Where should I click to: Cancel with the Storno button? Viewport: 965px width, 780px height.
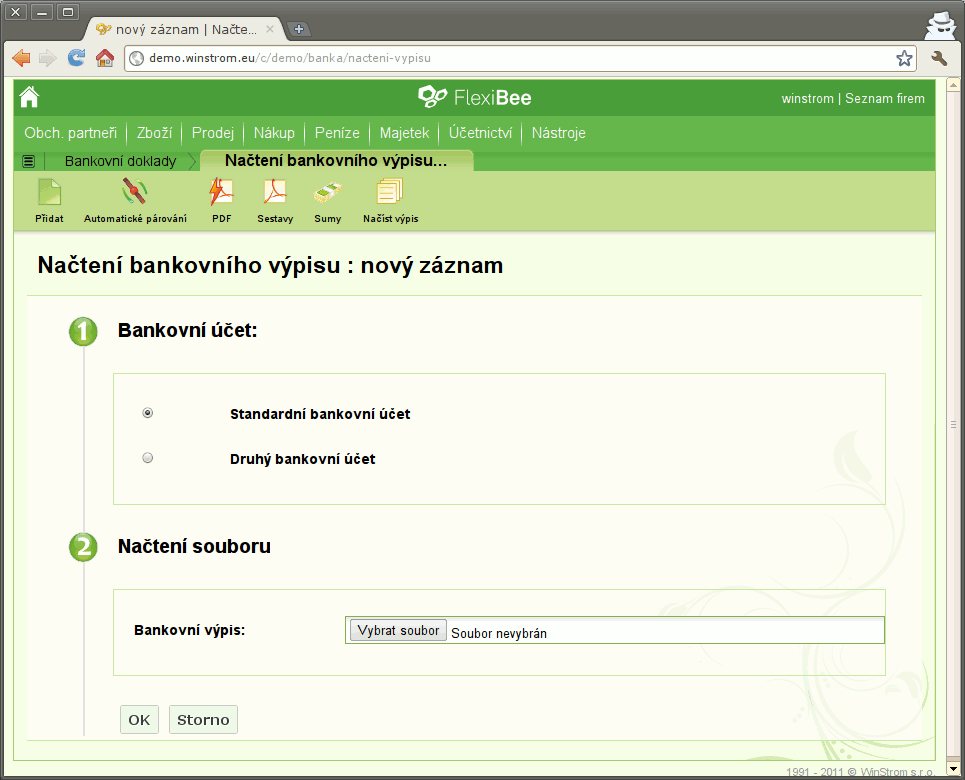(x=203, y=720)
